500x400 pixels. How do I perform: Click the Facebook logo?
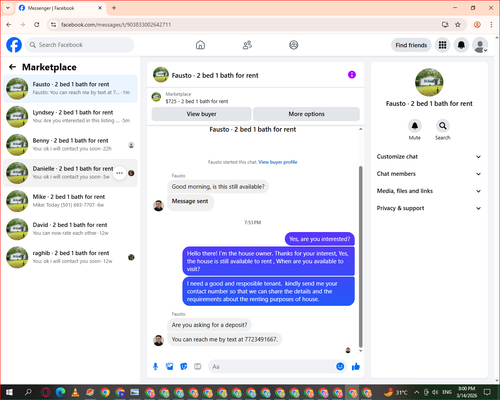[14, 45]
